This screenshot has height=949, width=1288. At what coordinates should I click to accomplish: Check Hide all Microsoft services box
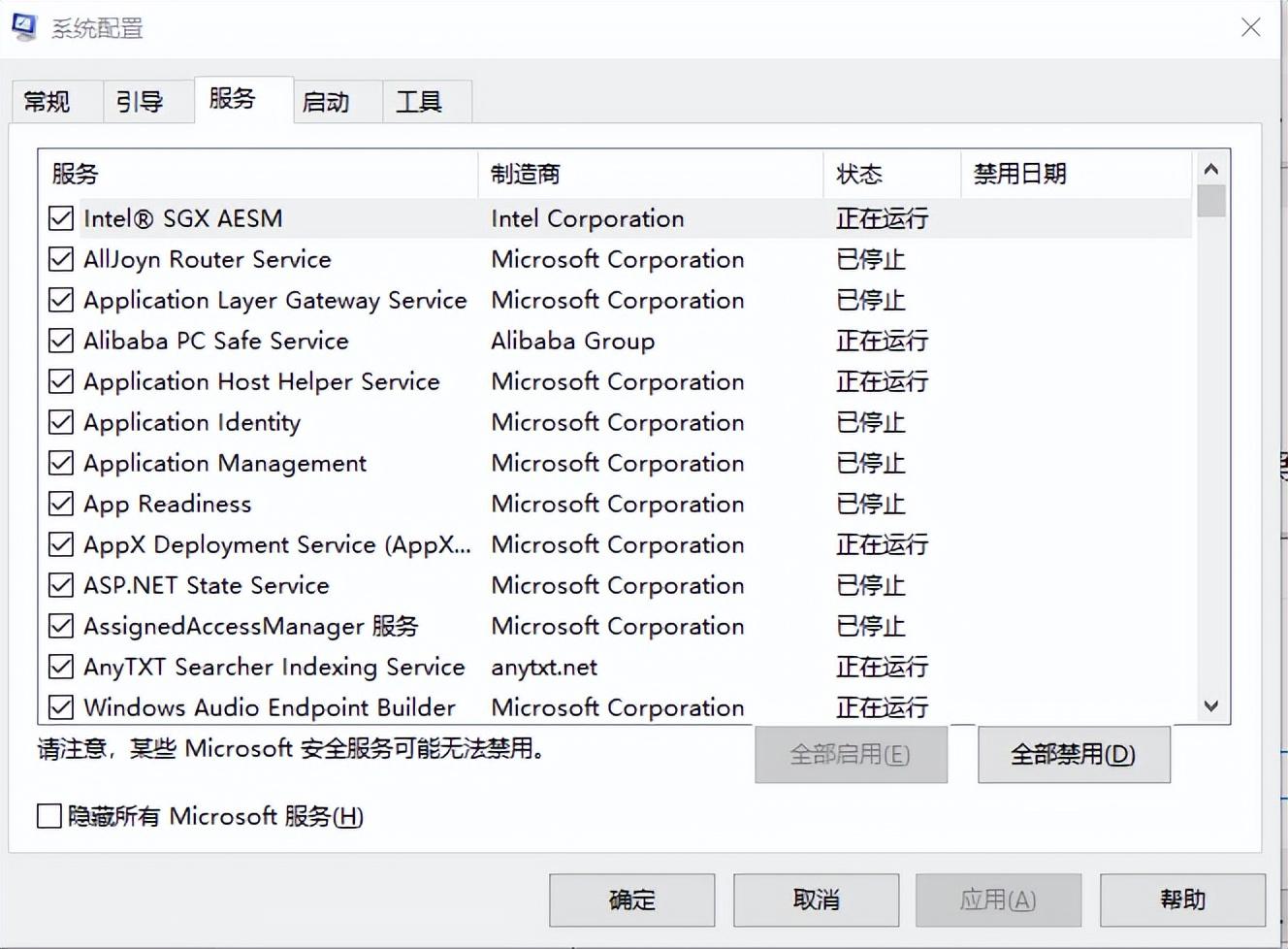coord(49,816)
